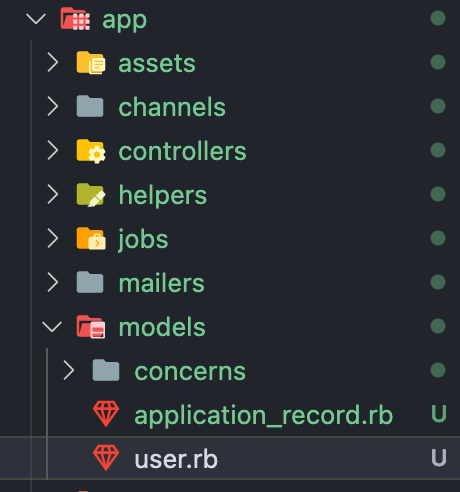
Task: Click the helpers folder icon
Action: (x=91, y=195)
